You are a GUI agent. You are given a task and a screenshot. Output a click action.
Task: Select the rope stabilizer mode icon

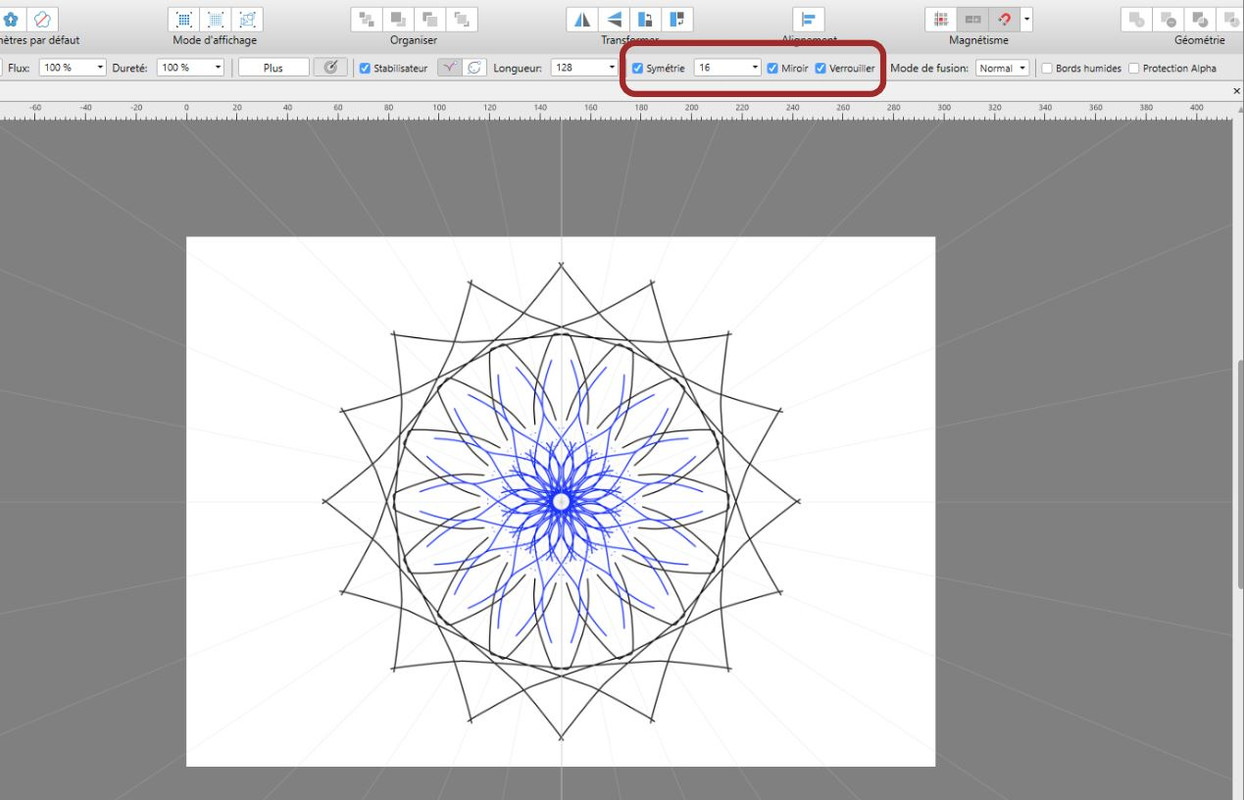(x=449, y=67)
